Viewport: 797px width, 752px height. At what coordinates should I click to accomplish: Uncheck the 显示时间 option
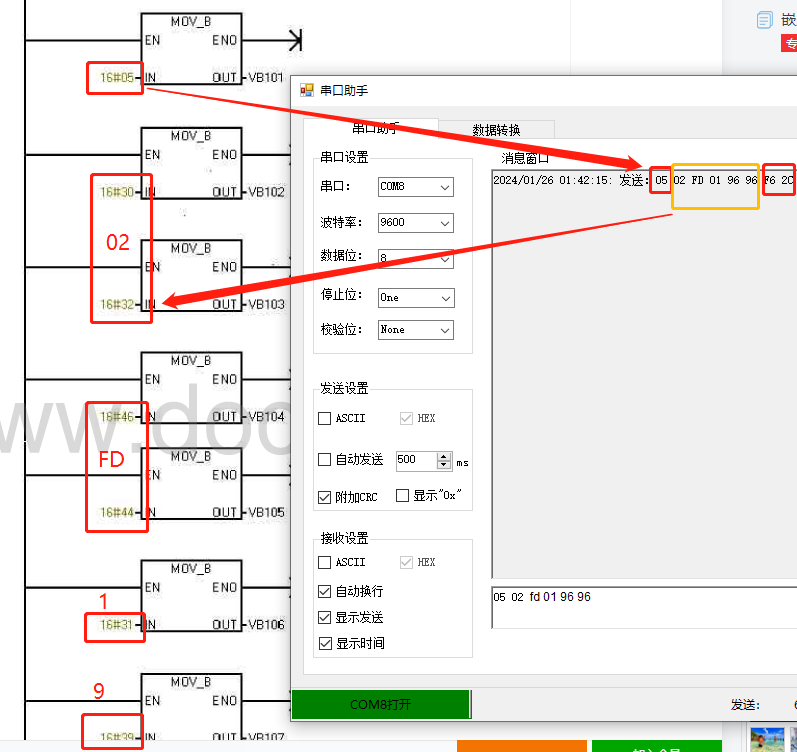point(325,643)
